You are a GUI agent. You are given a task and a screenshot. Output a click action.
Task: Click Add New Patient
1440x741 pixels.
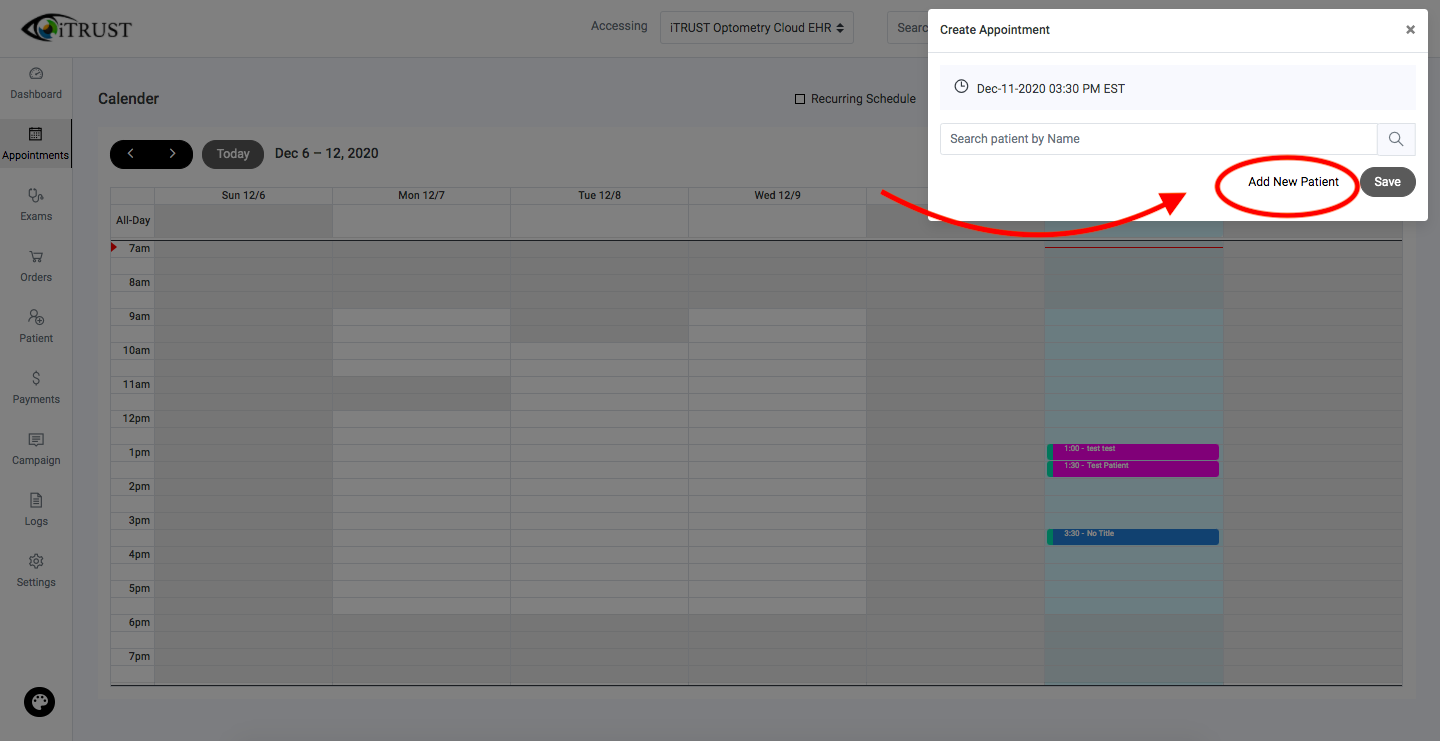[1293, 182]
